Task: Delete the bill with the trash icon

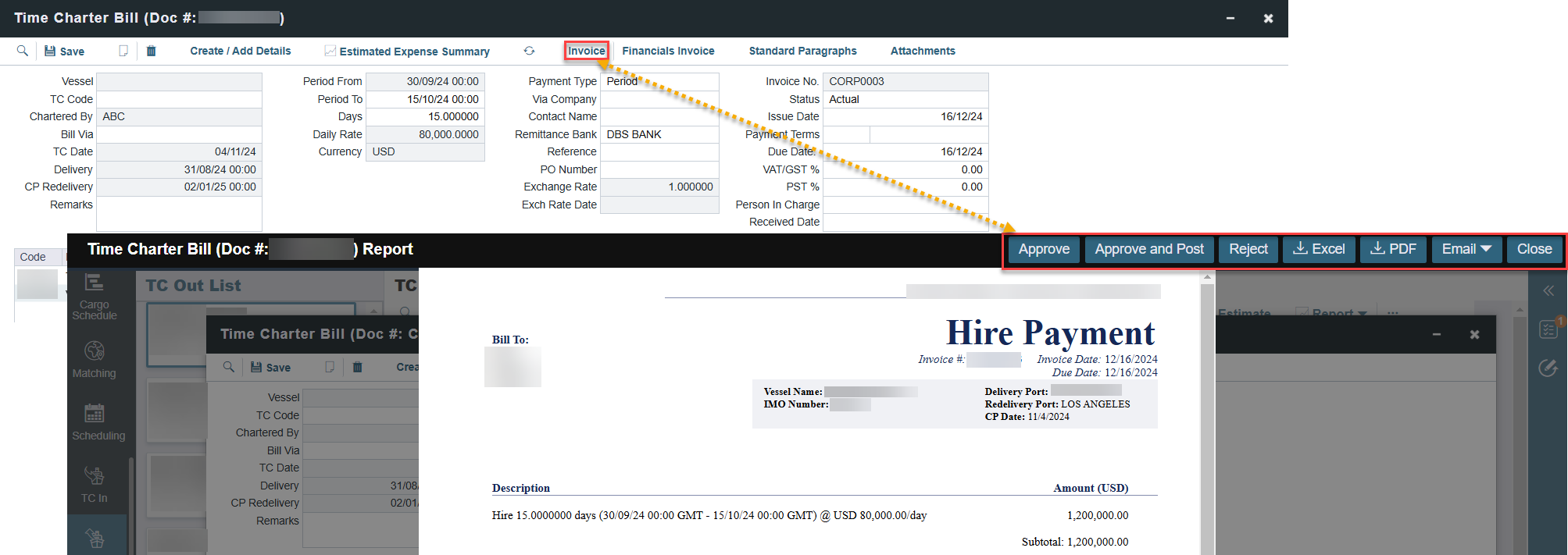Action: click(x=152, y=51)
